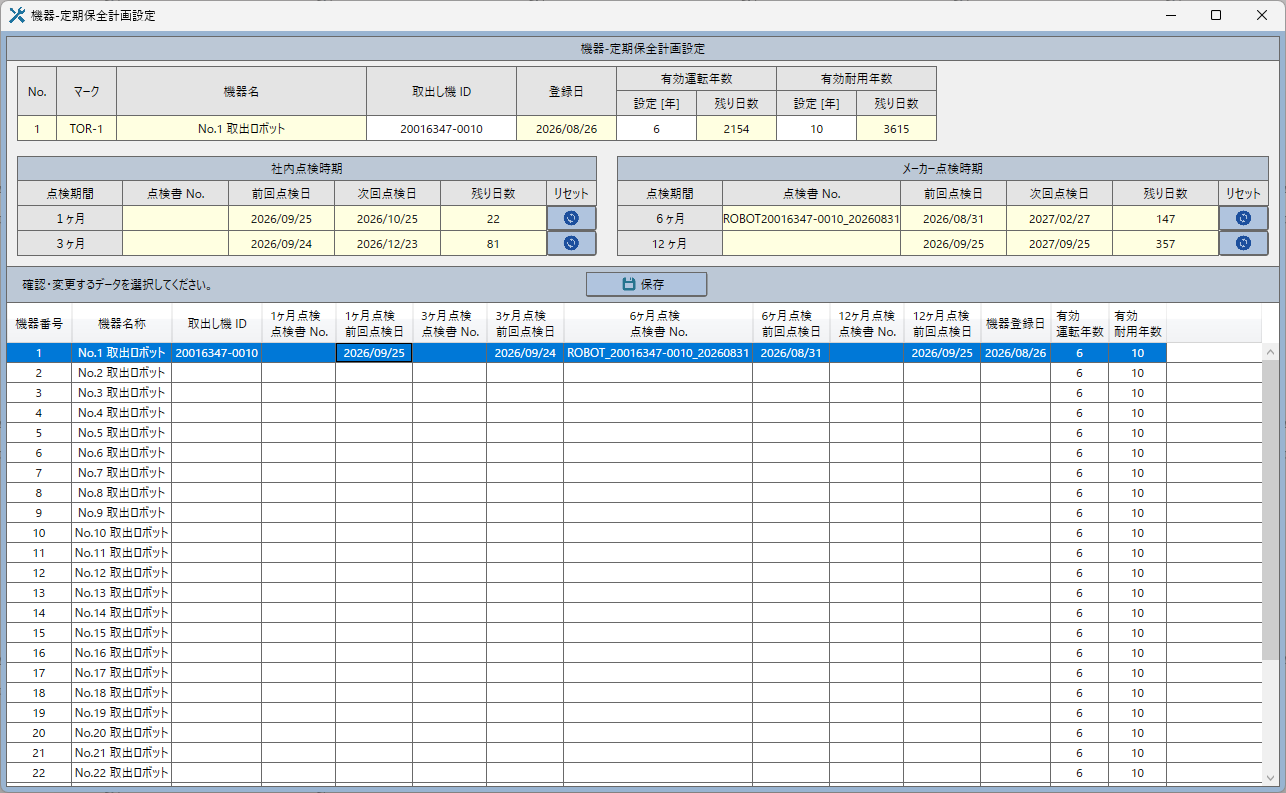Click the No.1 取出ロボット name in header table
The image size is (1286, 793).
[x=241, y=128]
